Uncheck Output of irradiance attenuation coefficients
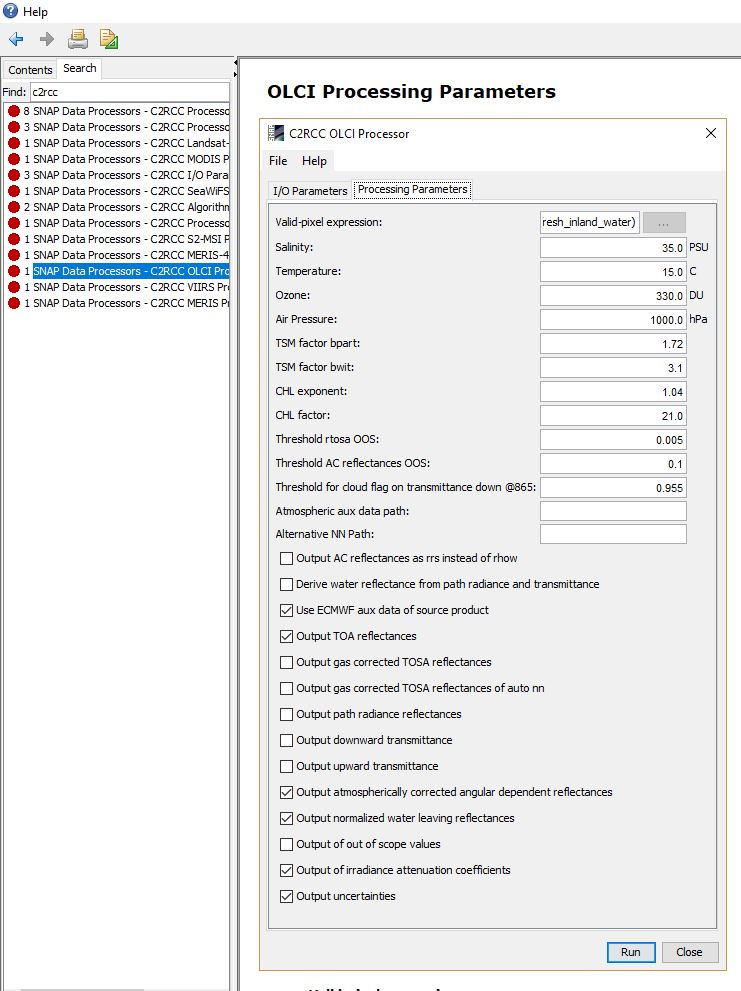 286,870
